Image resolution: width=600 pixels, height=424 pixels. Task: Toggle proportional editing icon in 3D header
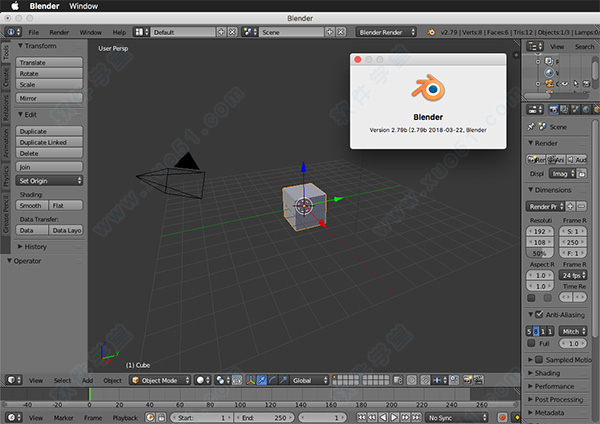[412, 380]
